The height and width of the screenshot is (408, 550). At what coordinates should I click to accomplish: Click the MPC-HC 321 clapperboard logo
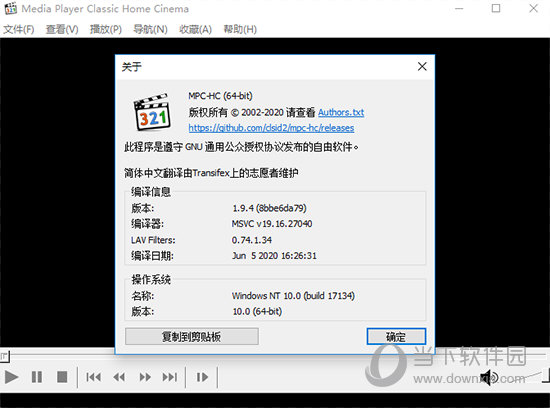coord(152,112)
